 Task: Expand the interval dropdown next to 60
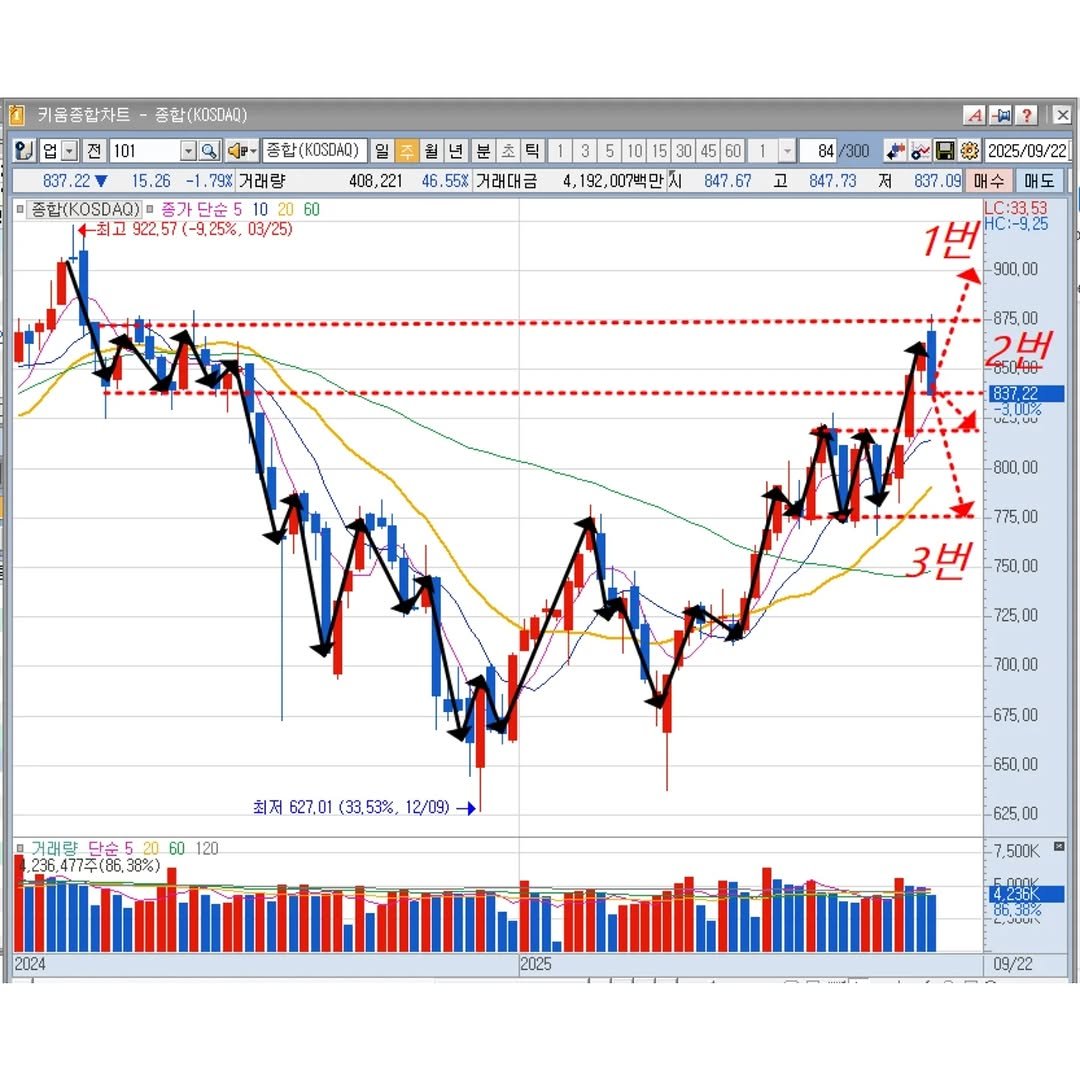pos(787,151)
